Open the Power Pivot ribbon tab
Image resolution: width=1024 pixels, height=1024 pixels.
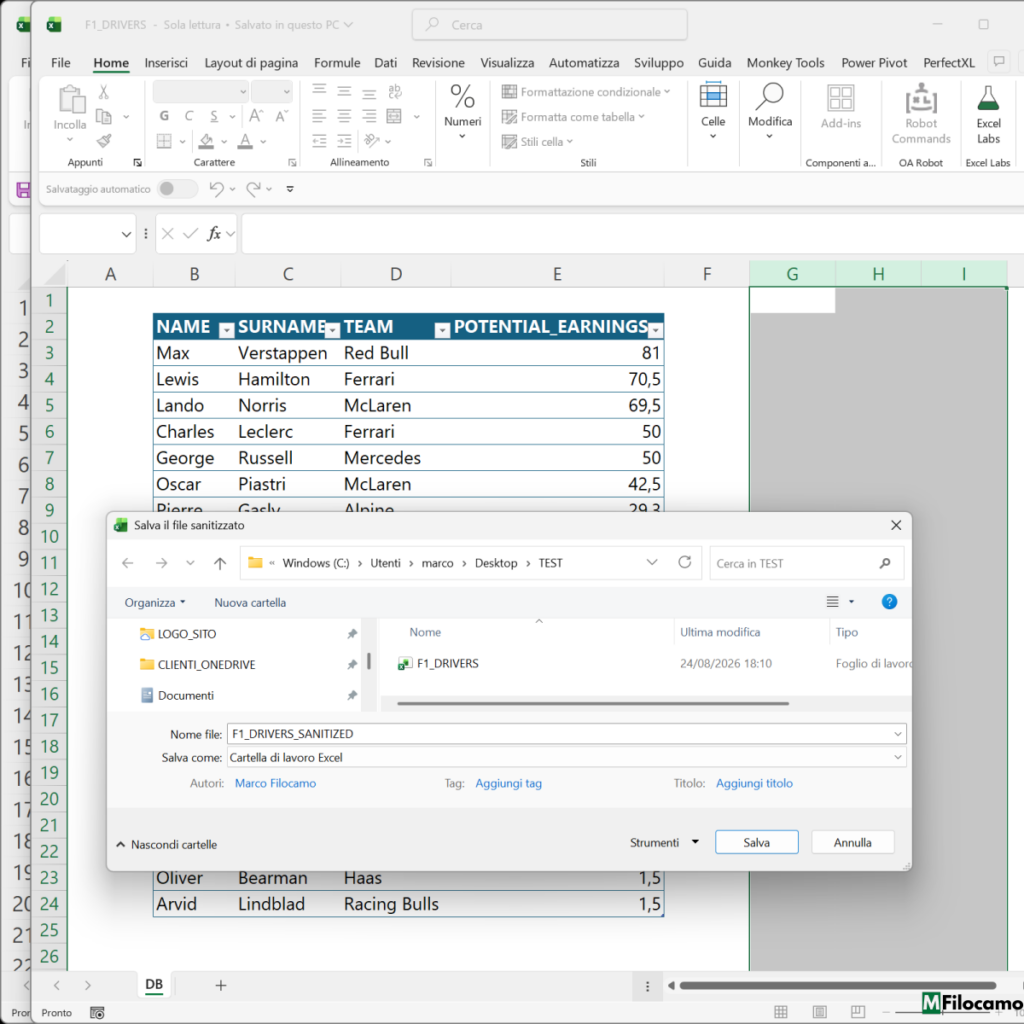pyautogui.click(x=874, y=63)
